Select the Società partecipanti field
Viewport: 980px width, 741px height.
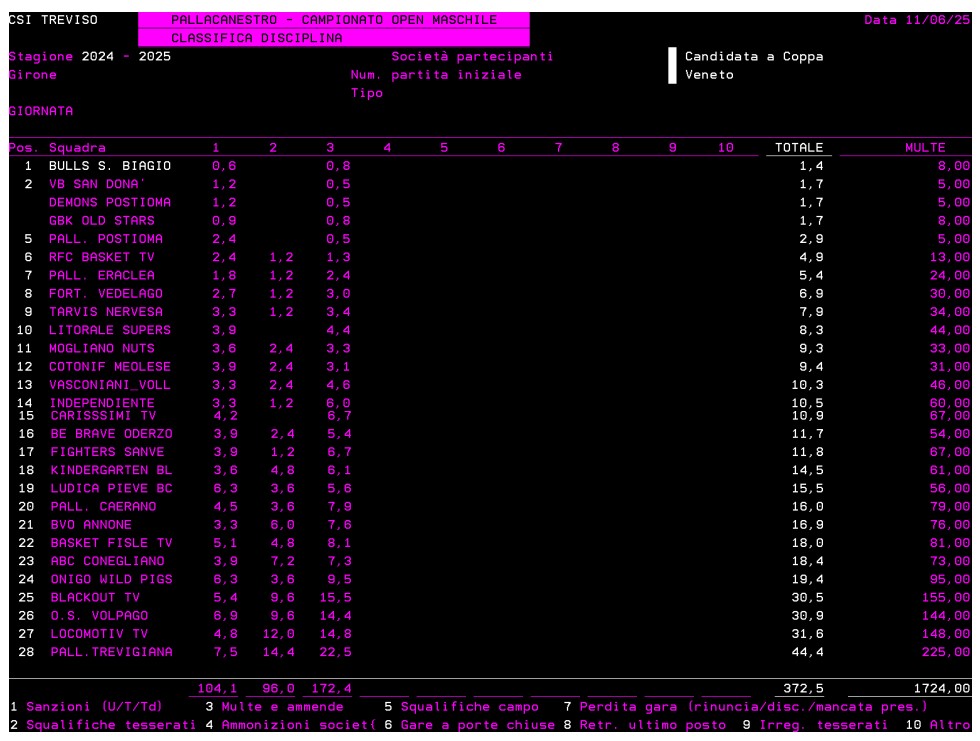[473, 56]
